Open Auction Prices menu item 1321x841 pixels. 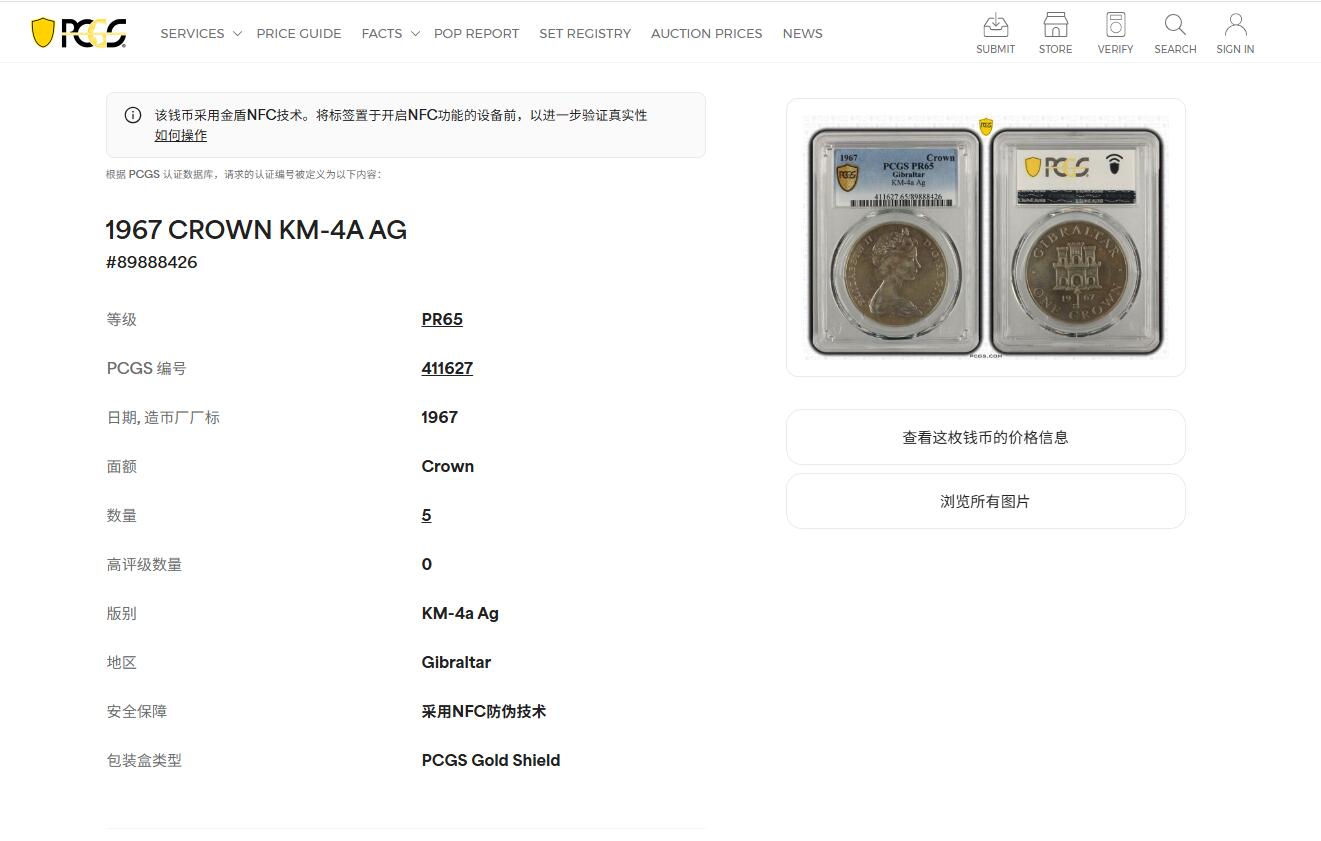706,33
